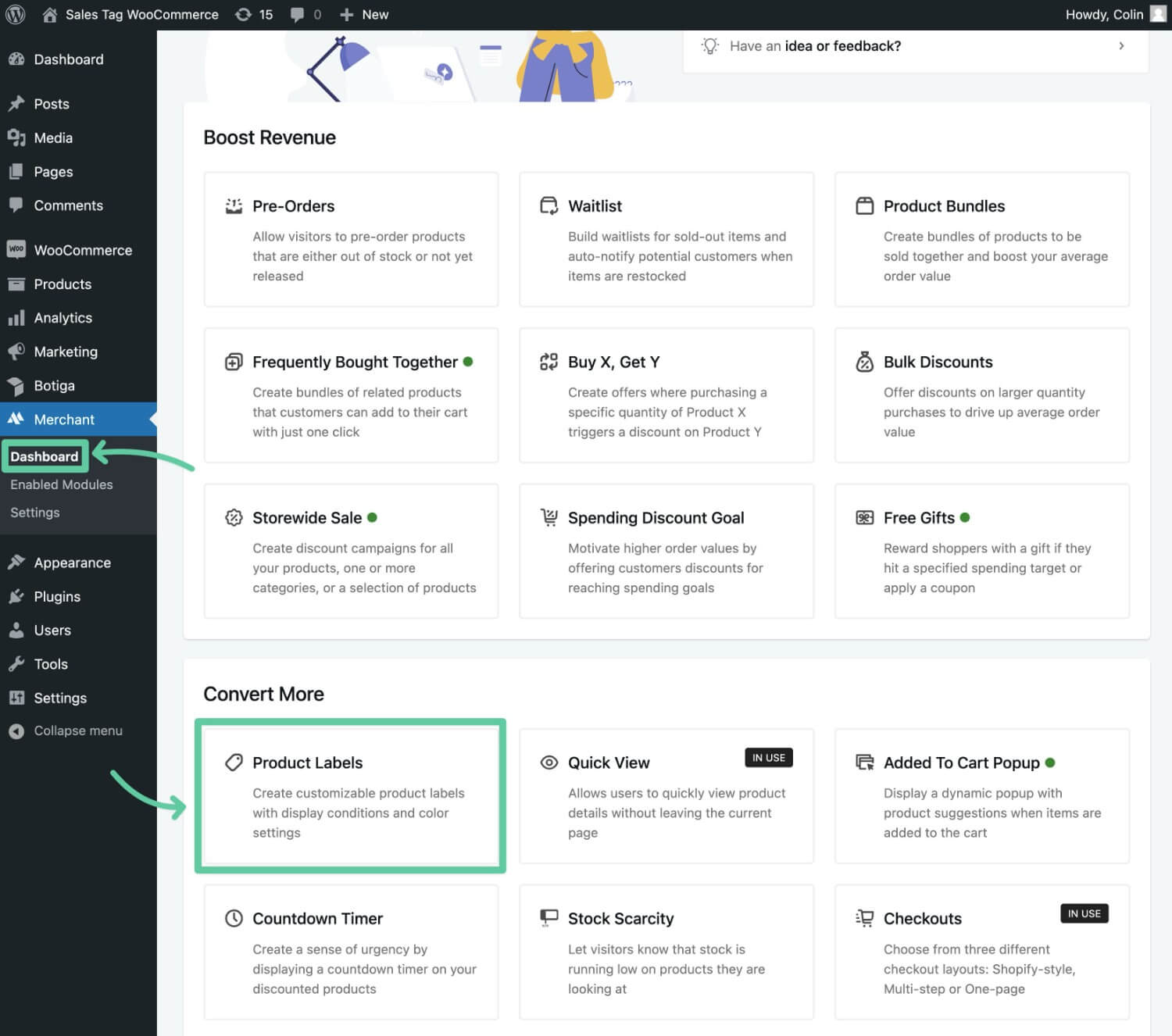Click the Waitlist module icon

pos(549,205)
